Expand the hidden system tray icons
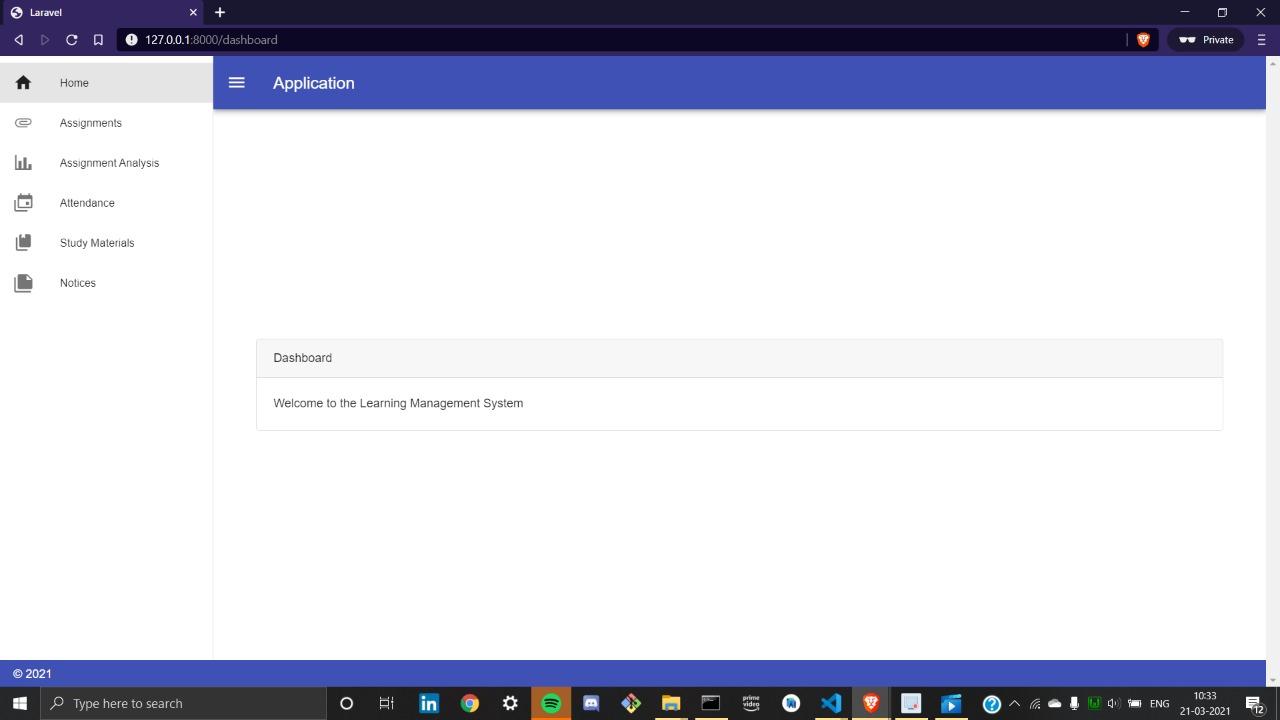Image resolution: width=1280 pixels, height=720 pixels. point(1014,703)
